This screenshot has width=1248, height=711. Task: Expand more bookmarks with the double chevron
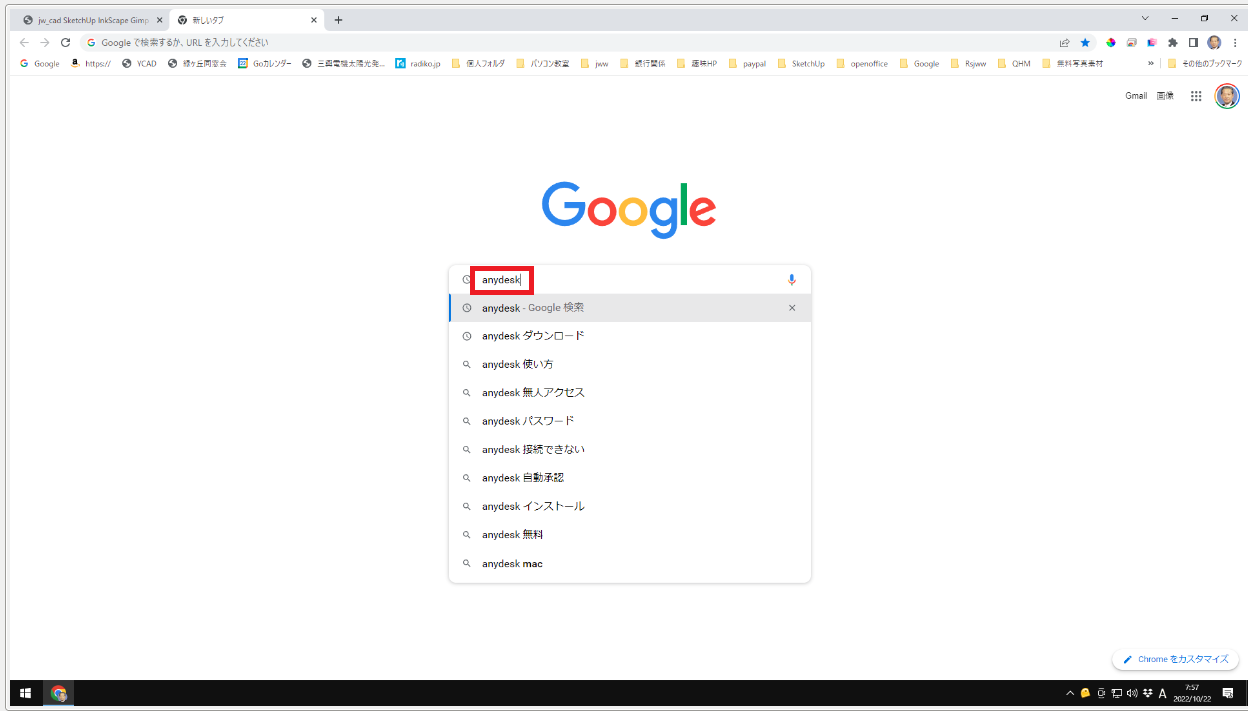1150,63
